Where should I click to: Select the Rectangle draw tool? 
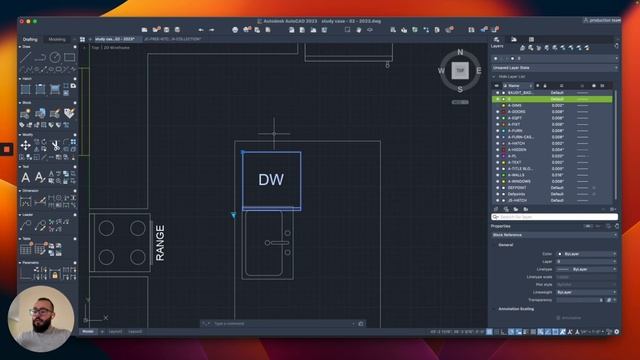point(69,57)
